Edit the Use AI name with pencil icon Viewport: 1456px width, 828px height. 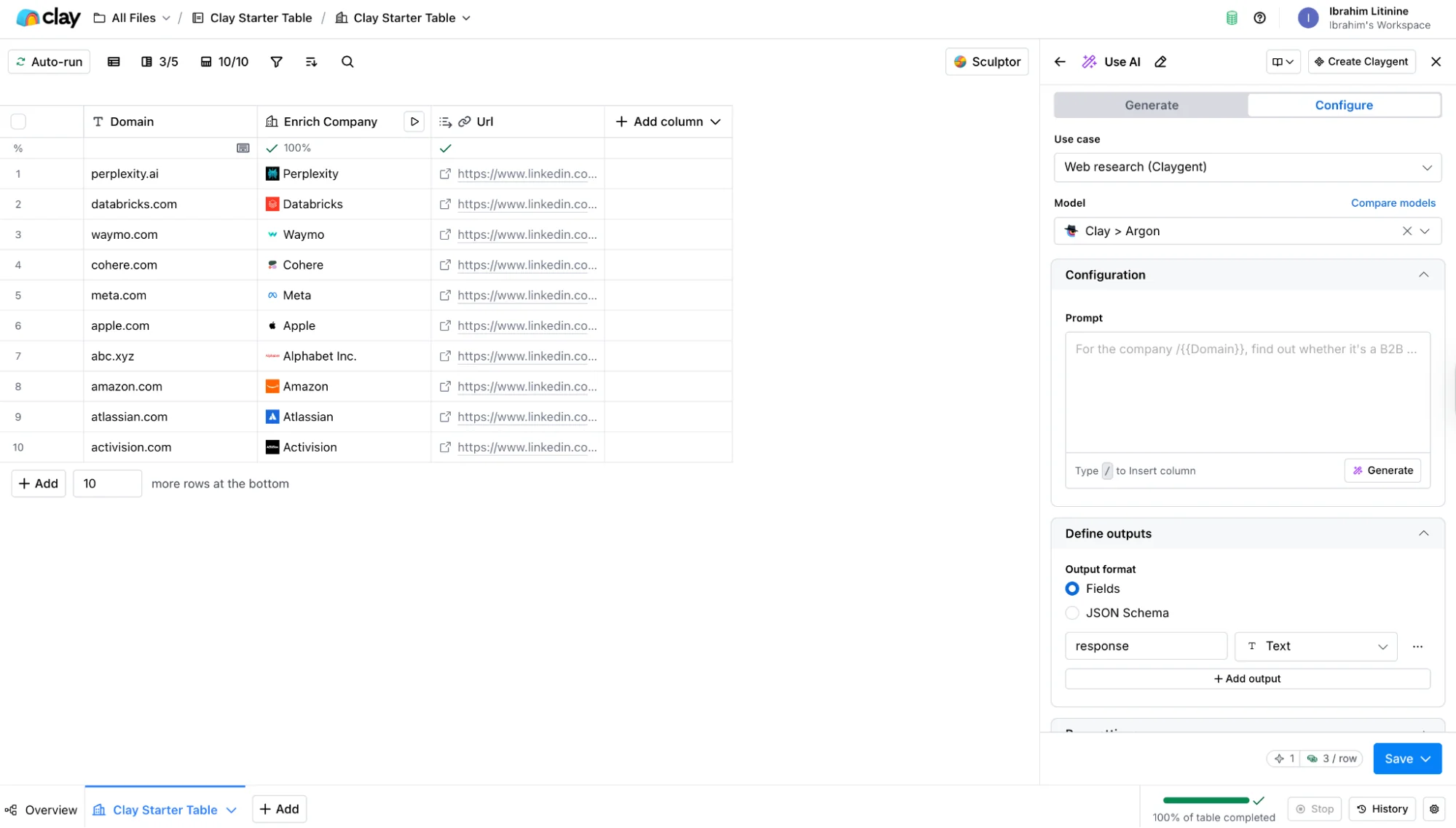[x=1160, y=62]
